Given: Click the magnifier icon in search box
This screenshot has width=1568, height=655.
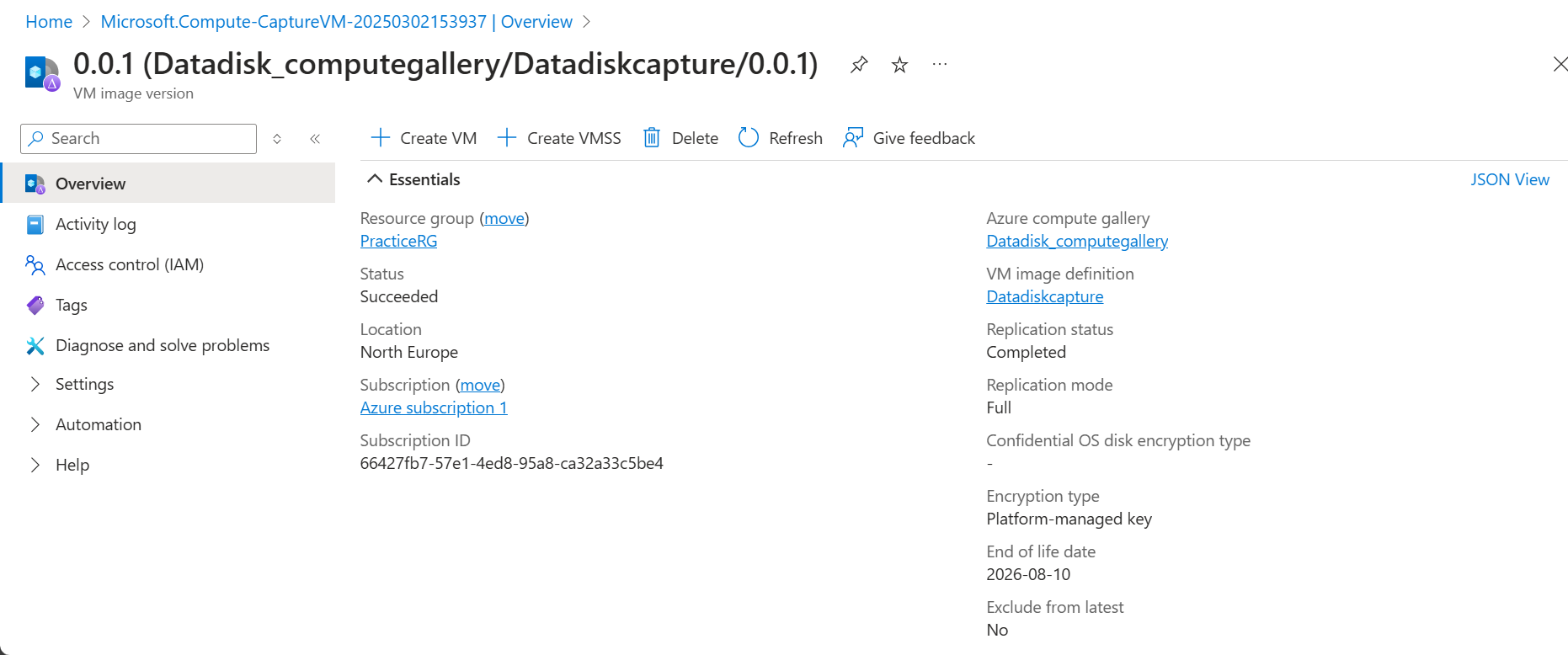Looking at the screenshot, I should tap(35, 138).
